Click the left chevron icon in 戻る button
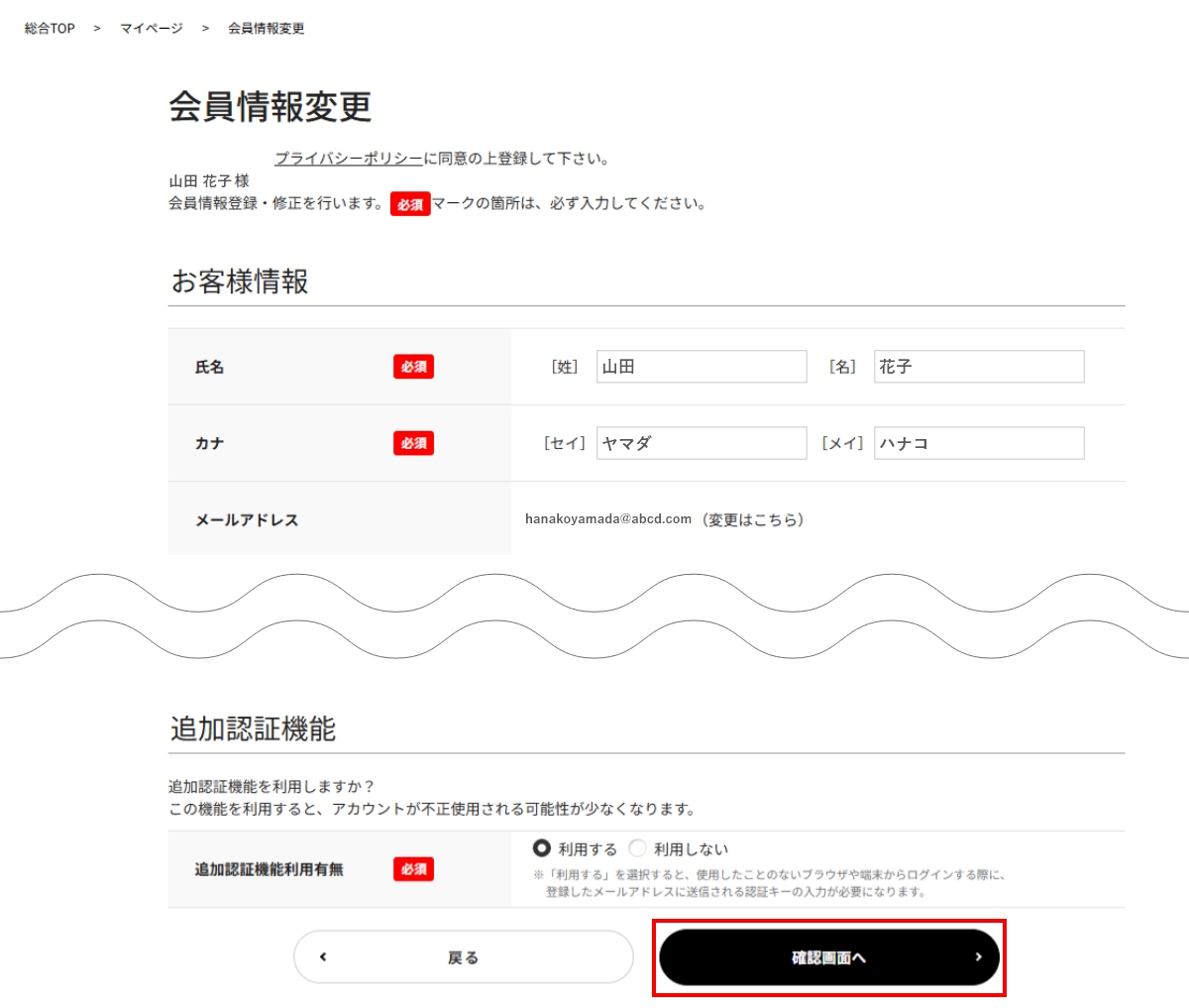The width and height of the screenshot is (1189, 1008). tap(323, 957)
